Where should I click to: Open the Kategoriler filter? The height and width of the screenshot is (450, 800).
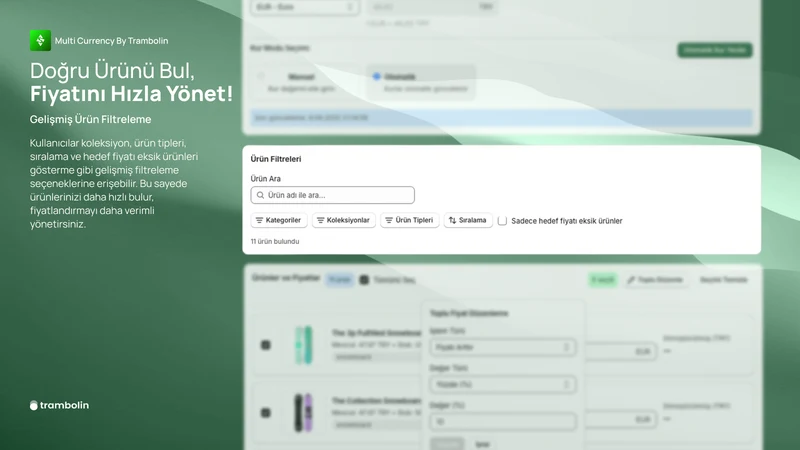[x=279, y=220]
